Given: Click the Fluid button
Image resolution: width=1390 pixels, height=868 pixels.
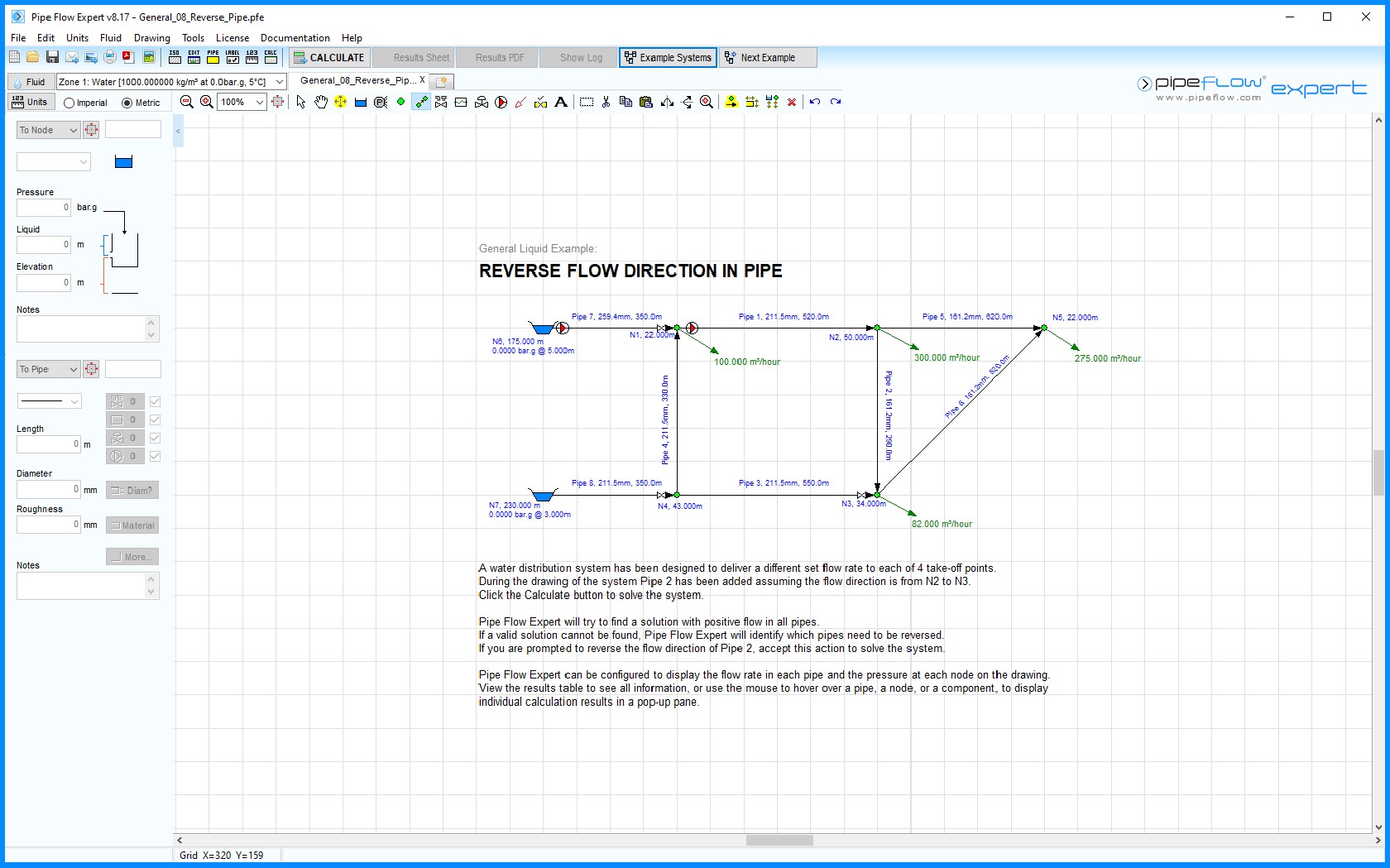Looking at the screenshot, I should pos(30,82).
